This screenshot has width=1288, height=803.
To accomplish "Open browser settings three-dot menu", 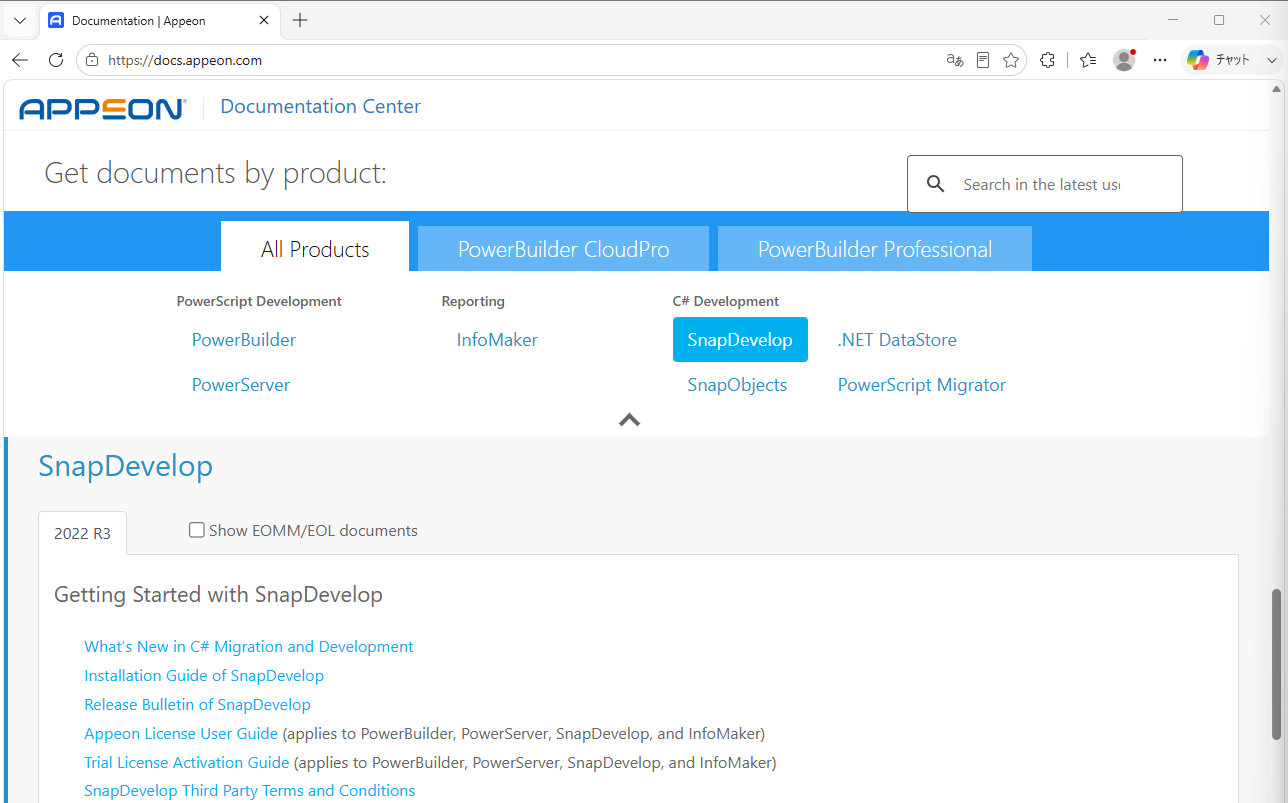I will click(x=1160, y=60).
